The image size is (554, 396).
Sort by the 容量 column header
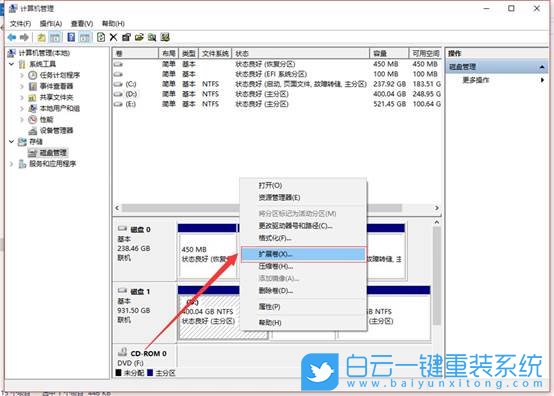[x=389, y=53]
